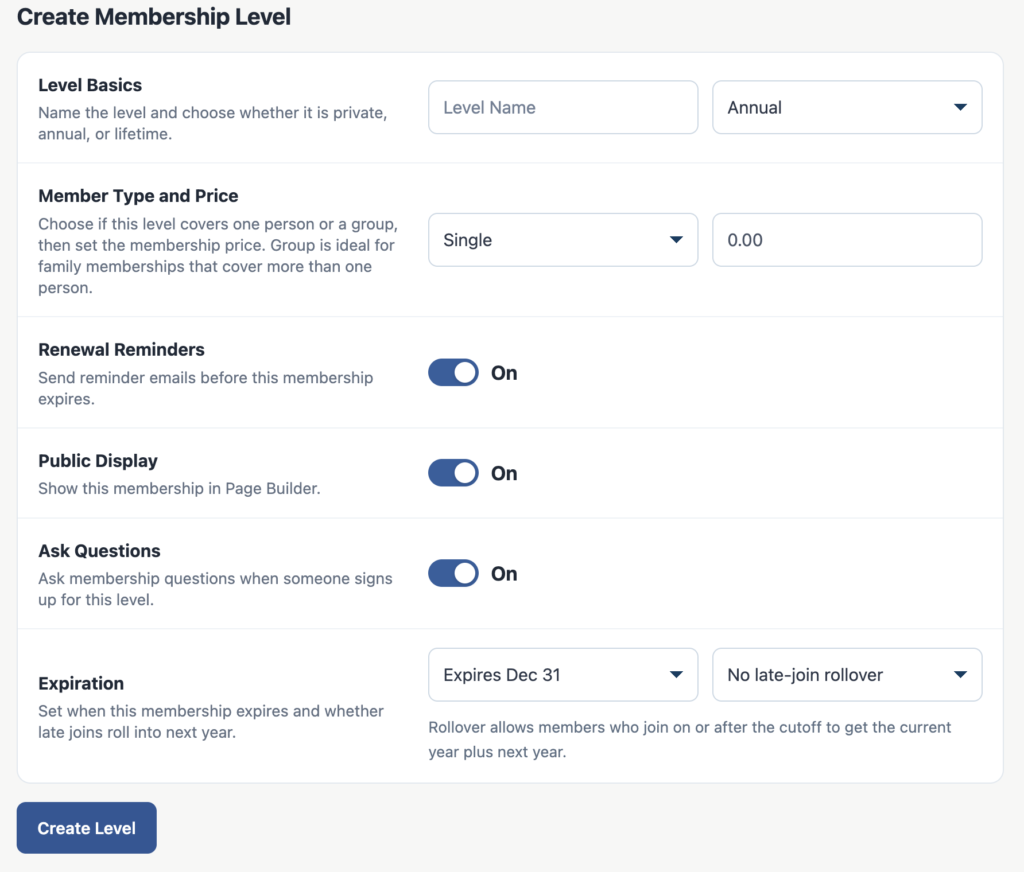Click the Create Membership Level heading
Screen dimensions: 1024x872
tap(153, 16)
